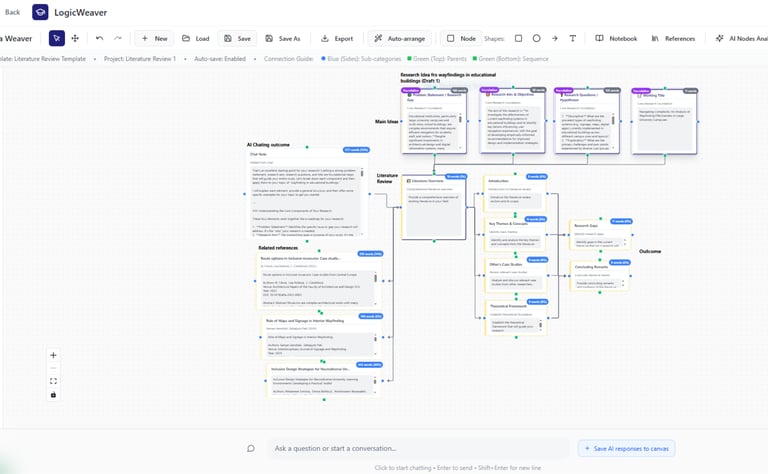Click the 'Related references' label

[278, 248]
